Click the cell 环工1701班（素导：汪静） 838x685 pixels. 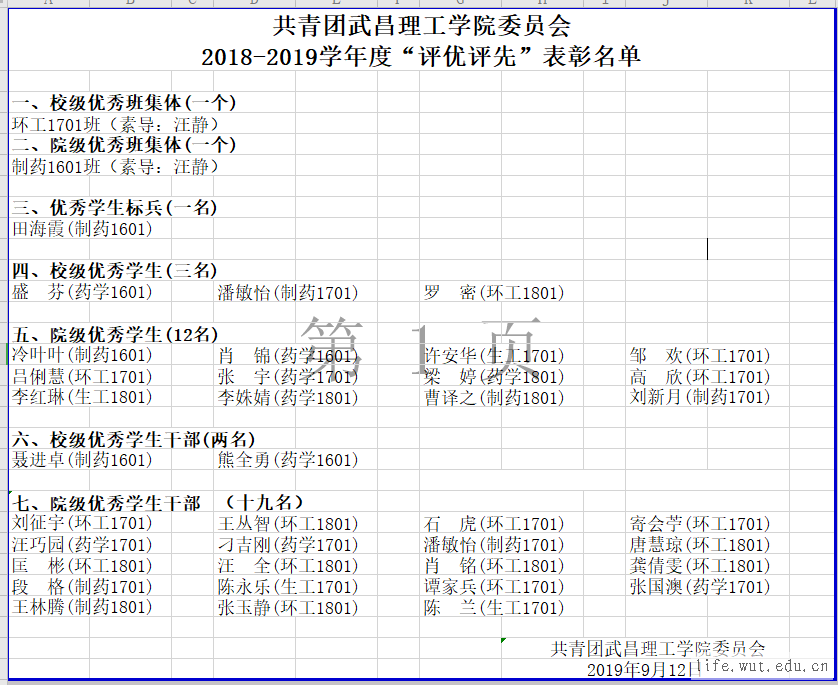click(x=115, y=124)
